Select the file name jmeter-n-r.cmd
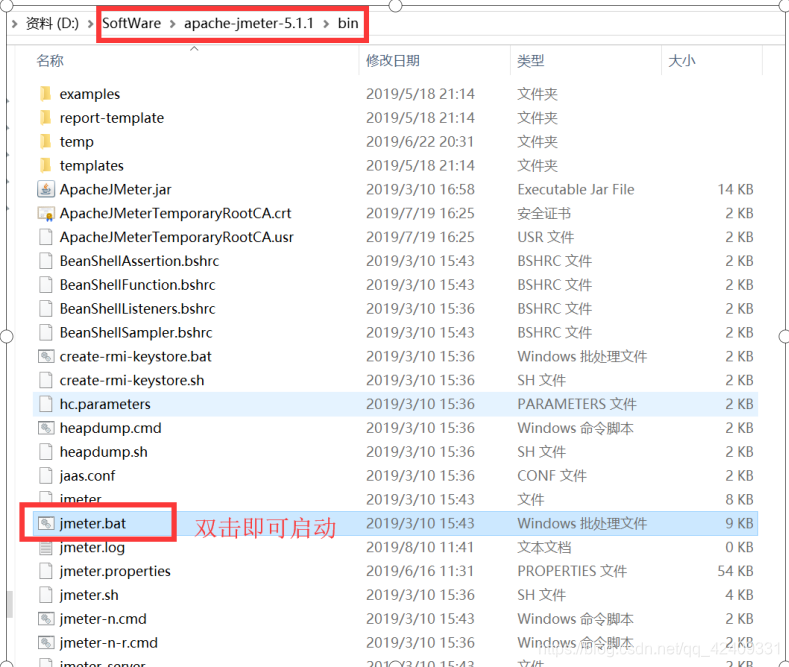 click(x=109, y=643)
